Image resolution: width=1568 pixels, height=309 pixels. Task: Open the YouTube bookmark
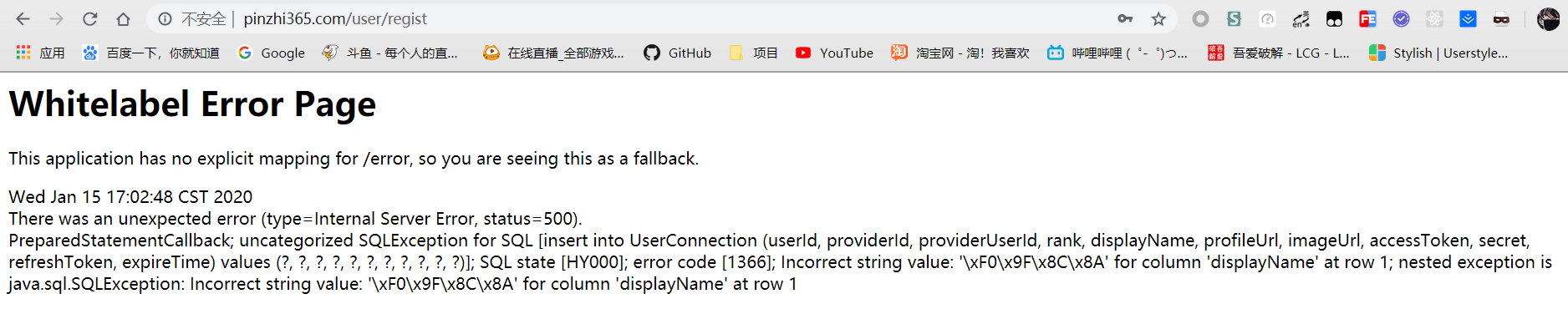[834, 53]
